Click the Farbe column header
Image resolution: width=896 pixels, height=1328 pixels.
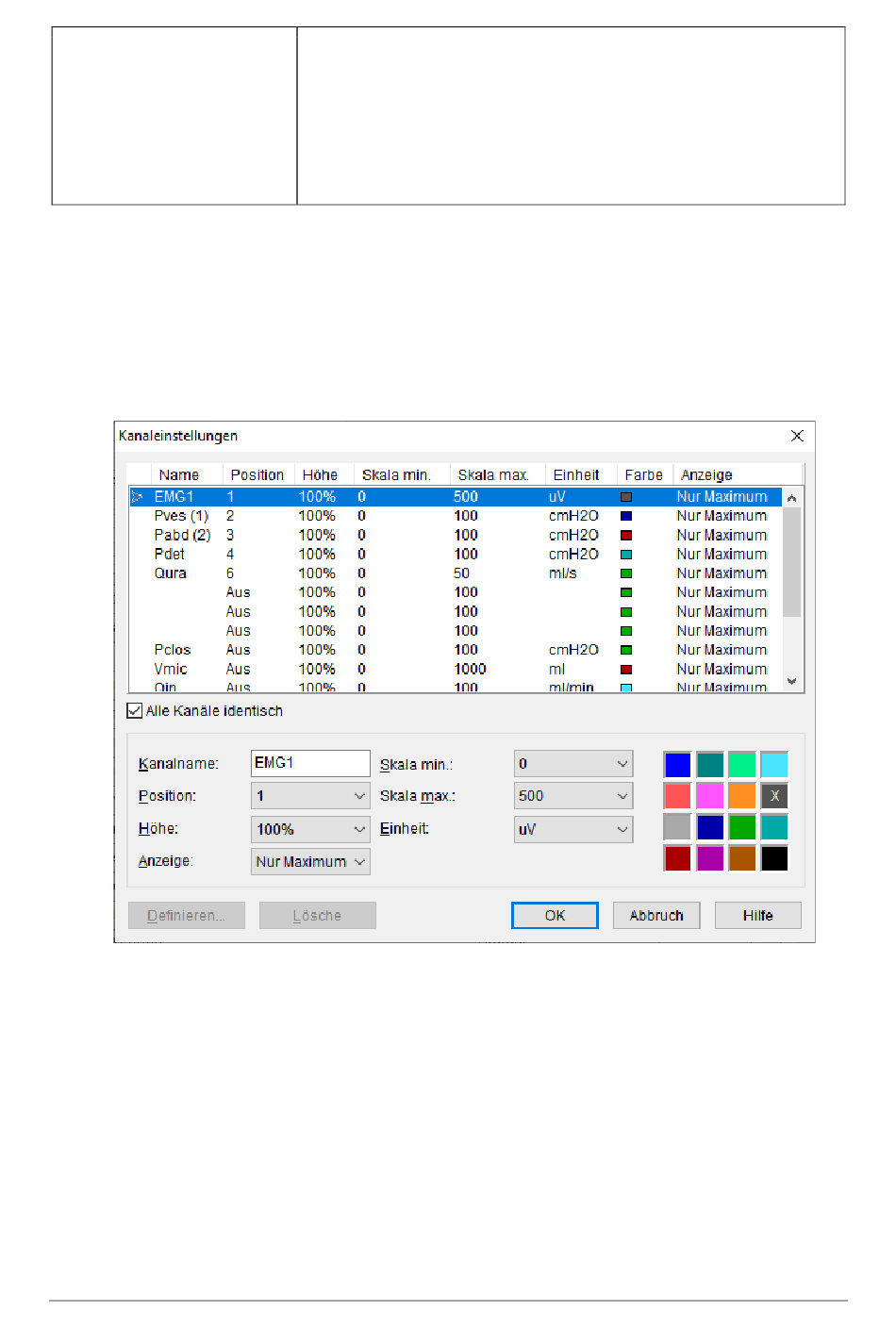click(x=644, y=475)
